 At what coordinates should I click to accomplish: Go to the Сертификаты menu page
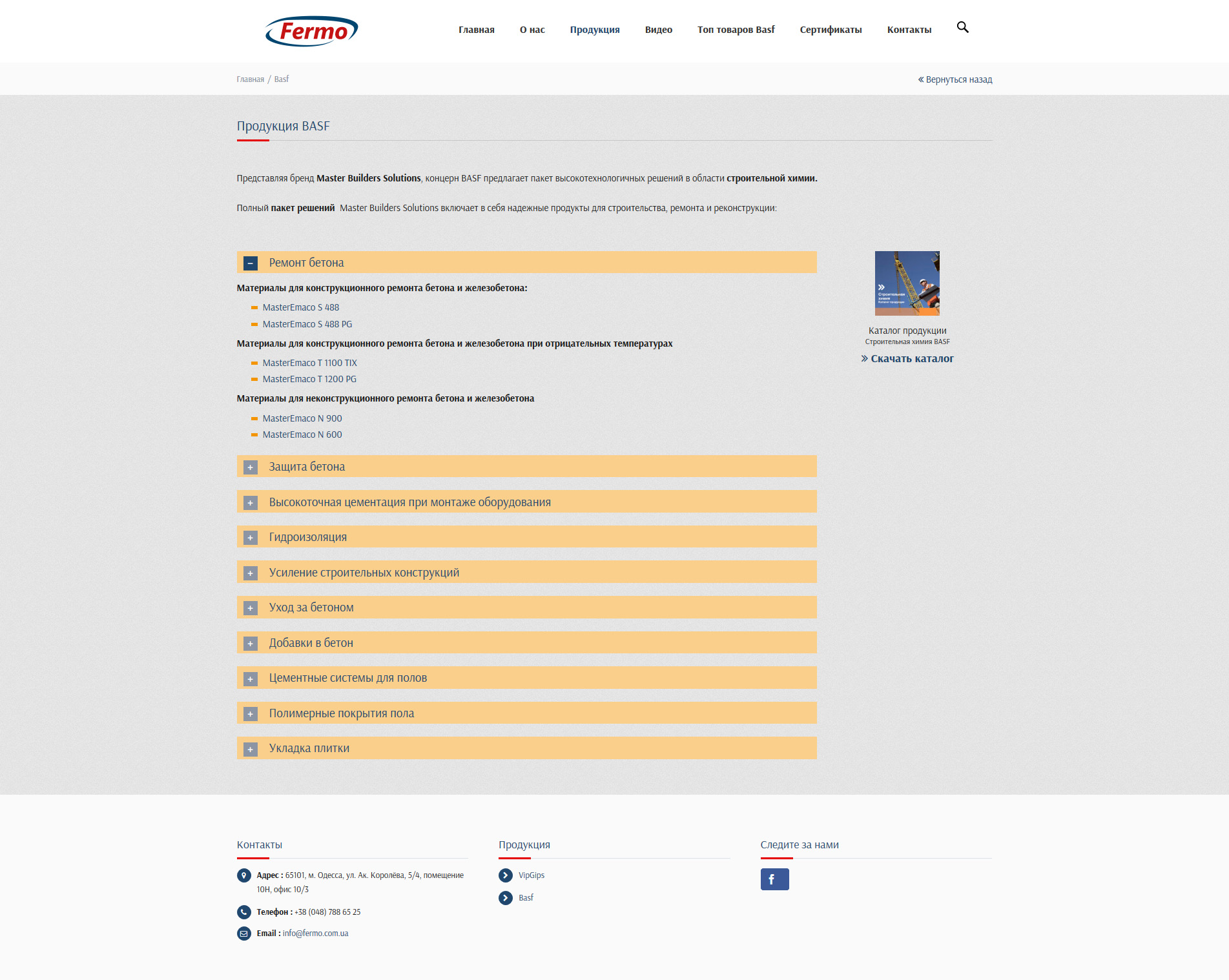tap(831, 30)
